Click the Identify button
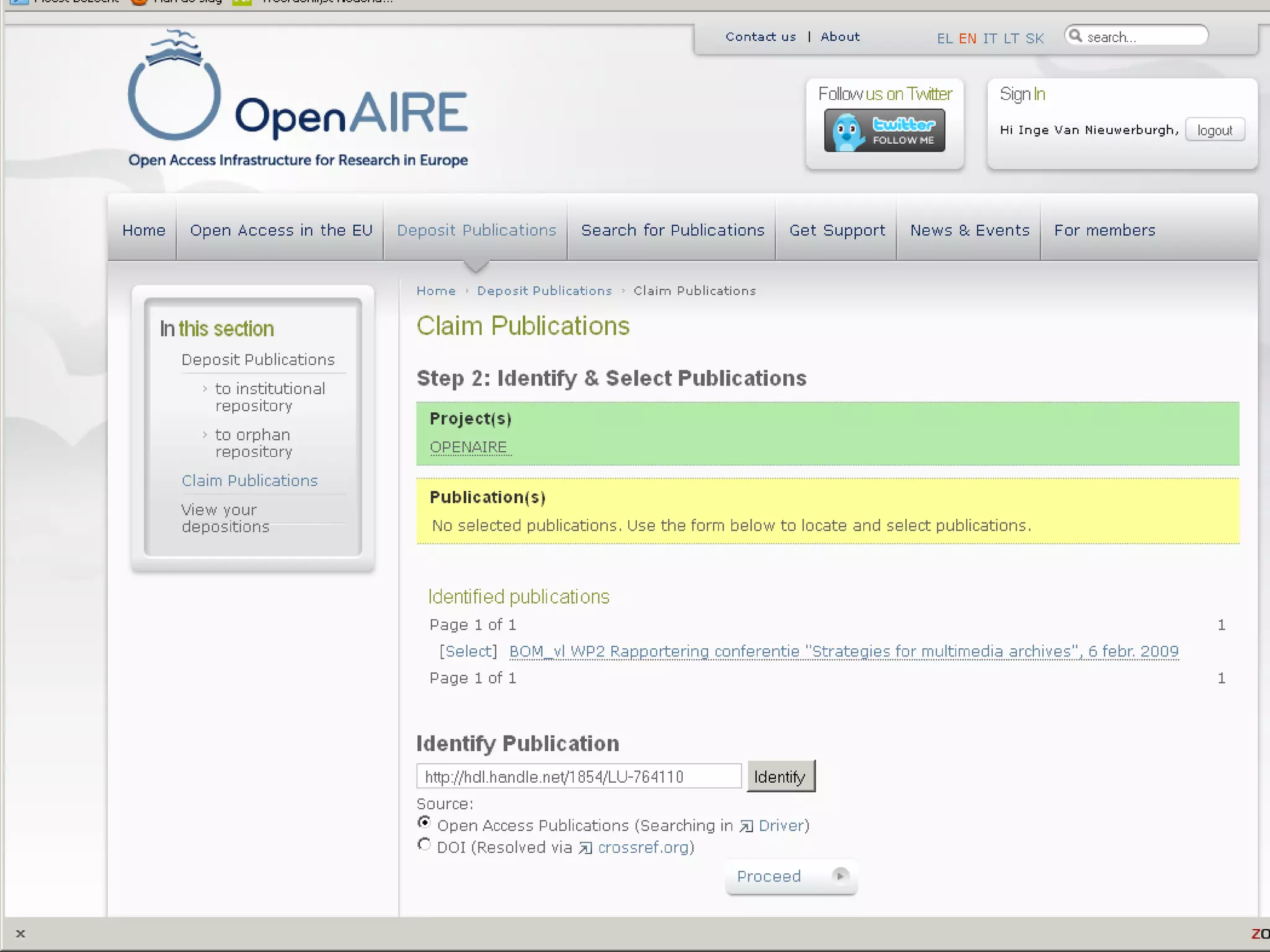Image resolution: width=1270 pixels, height=952 pixels. tap(781, 777)
